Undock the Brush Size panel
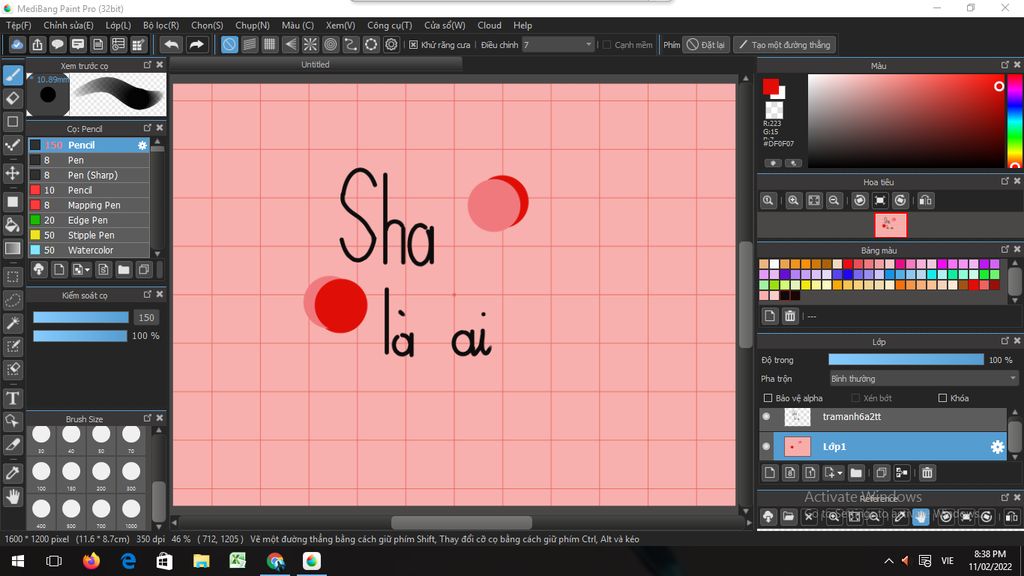Image resolution: width=1024 pixels, height=576 pixels. click(147, 419)
